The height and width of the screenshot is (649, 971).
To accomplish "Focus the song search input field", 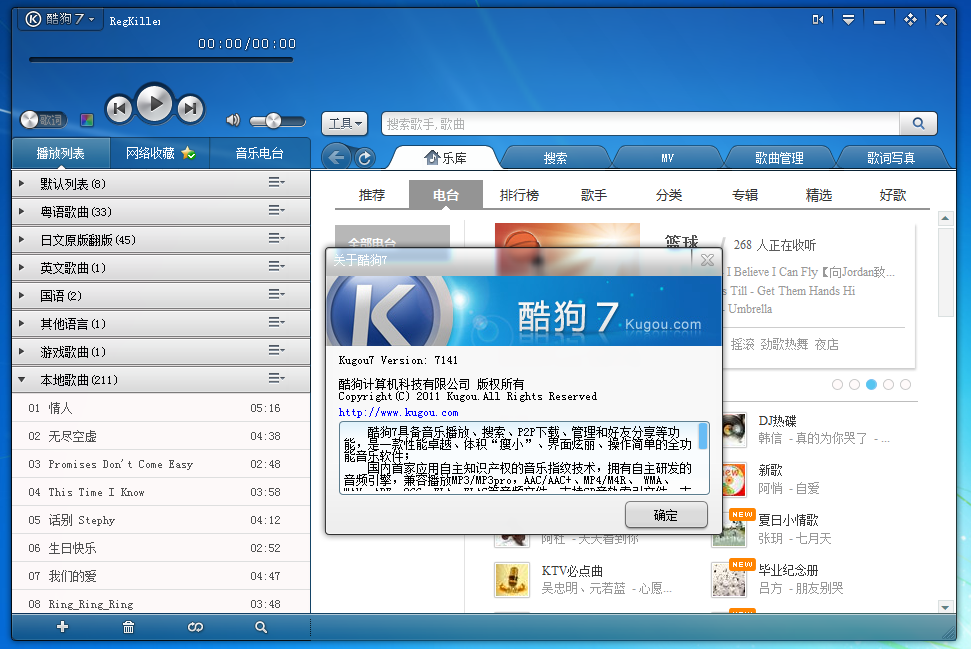I will 640,124.
